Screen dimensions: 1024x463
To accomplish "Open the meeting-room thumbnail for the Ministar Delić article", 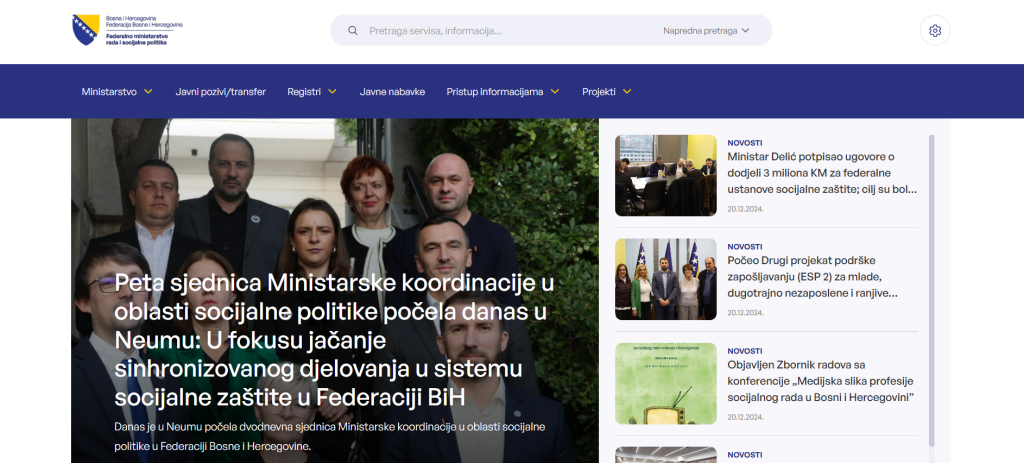I will tap(665, 175).
